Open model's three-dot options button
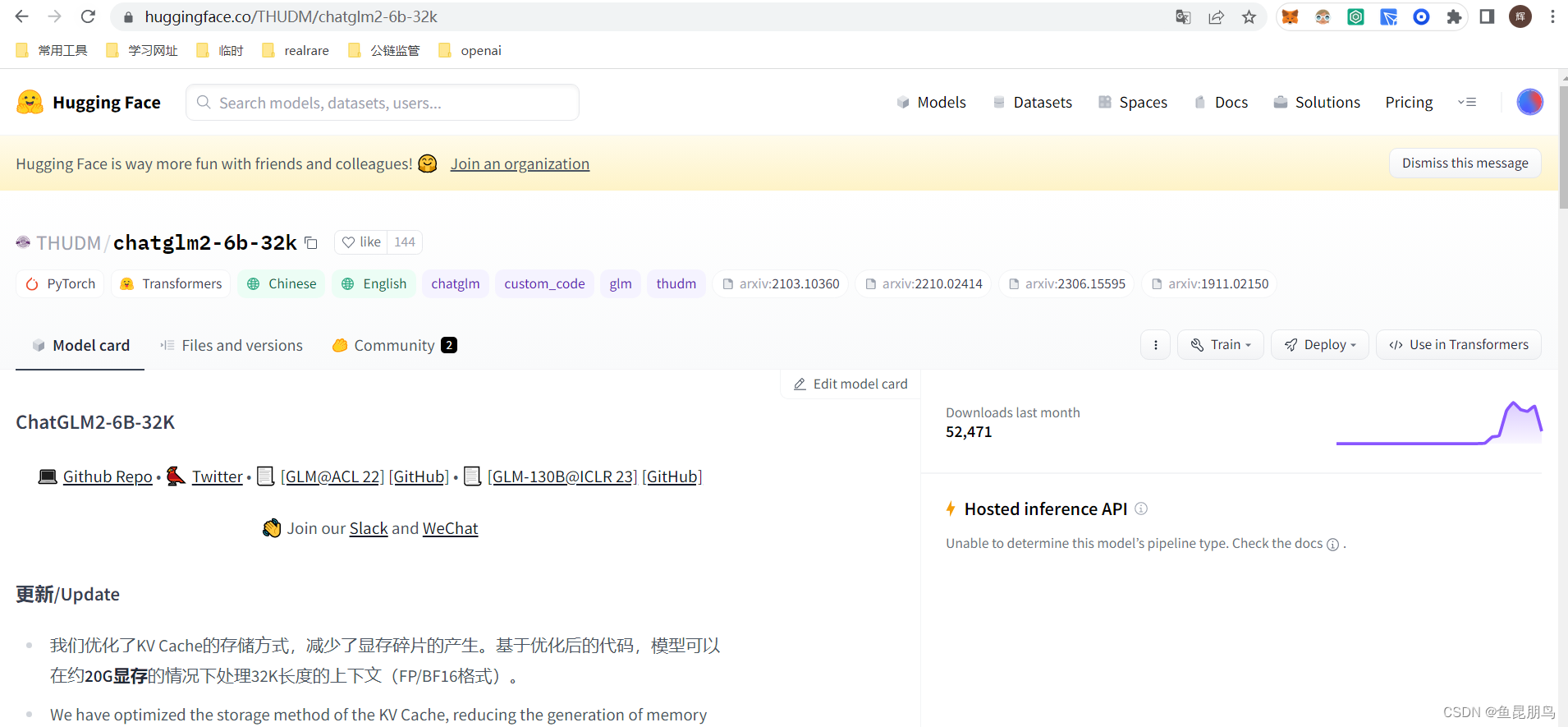 pos(1155,345)
